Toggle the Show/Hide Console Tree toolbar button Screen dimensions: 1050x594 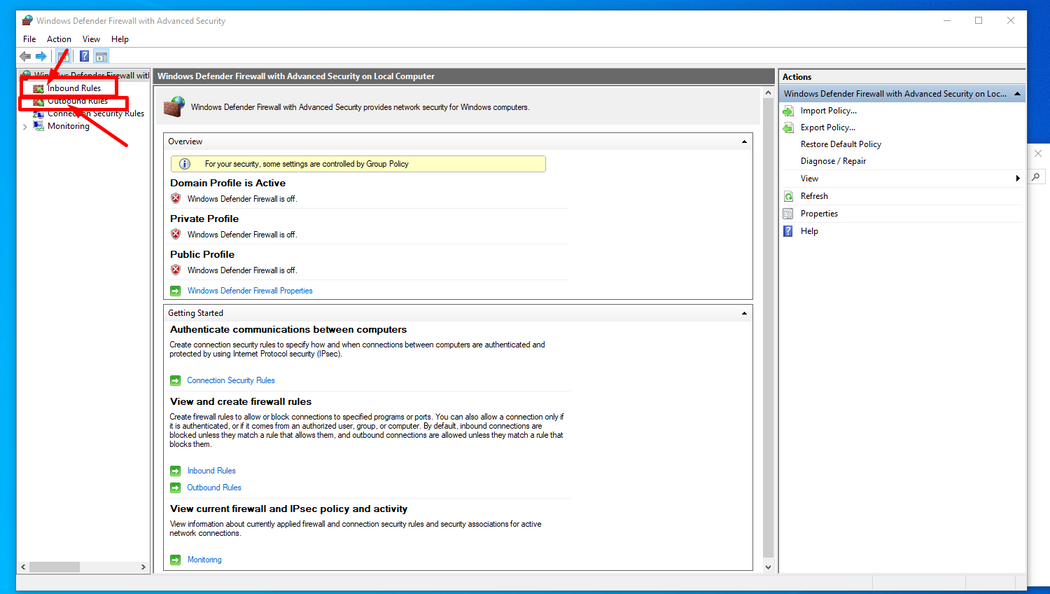pyautogui.click(x=64, y=57)
